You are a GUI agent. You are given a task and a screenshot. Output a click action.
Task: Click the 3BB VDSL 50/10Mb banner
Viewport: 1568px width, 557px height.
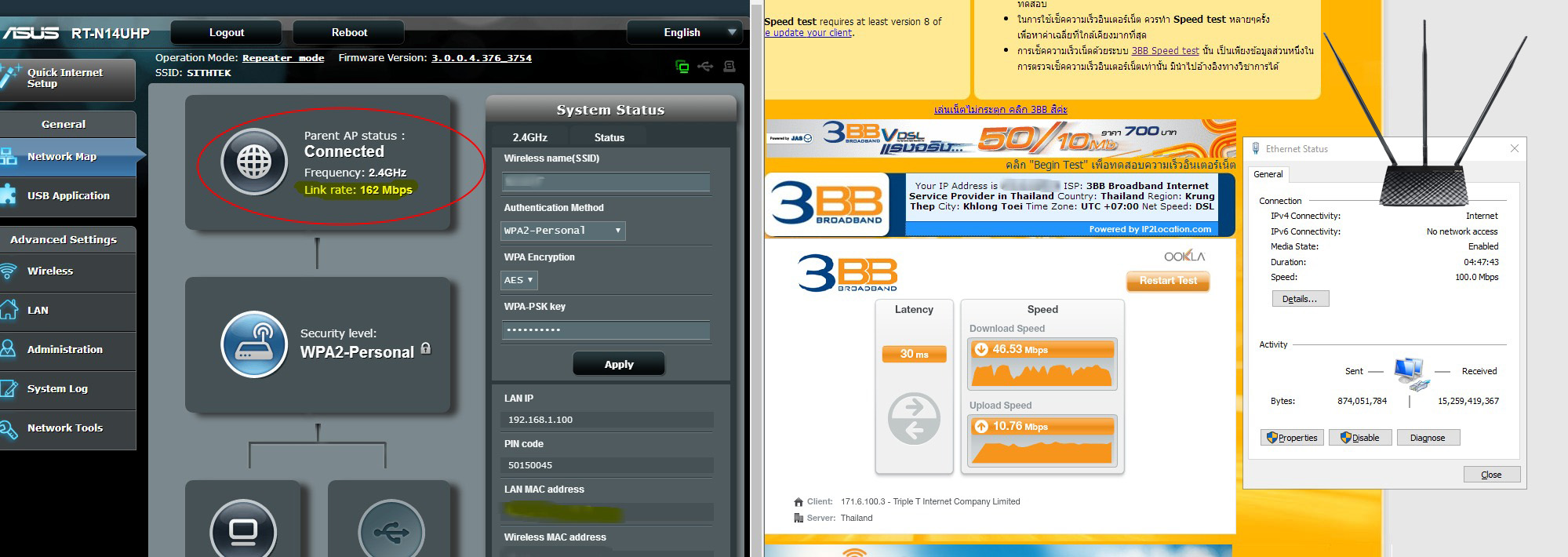coord(1000,139)
